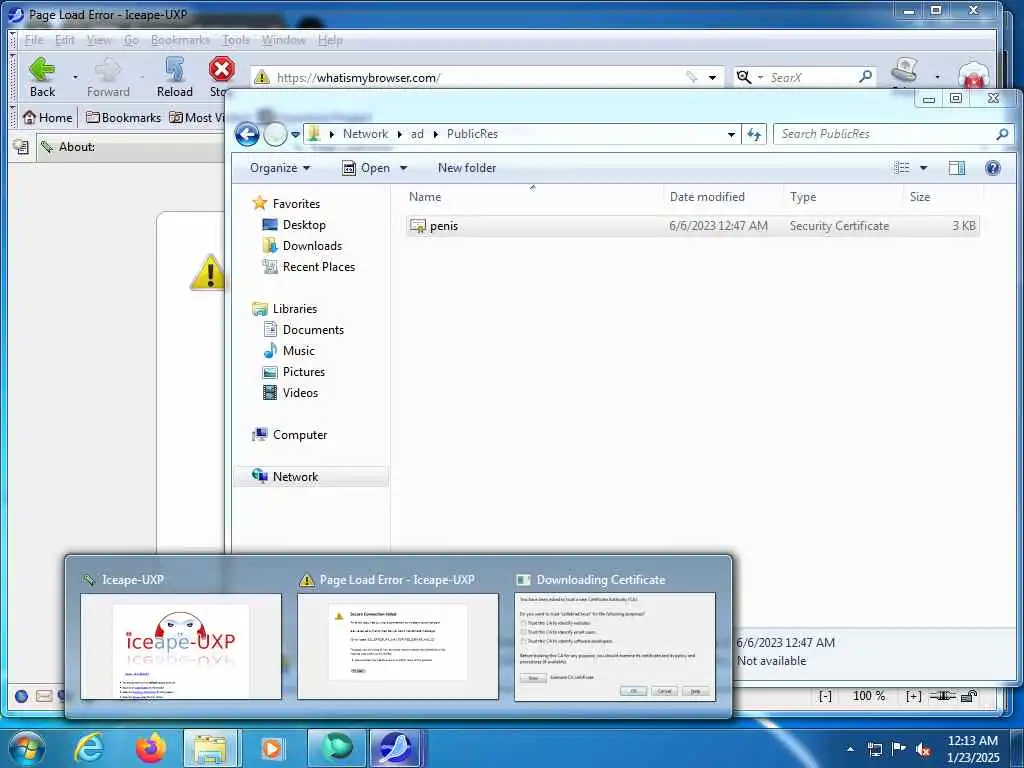Click Home in Iceape bookmarks toolbar
Viewport: 1024px width, 768px height.
pyautogui.click(x=47, y=118)
